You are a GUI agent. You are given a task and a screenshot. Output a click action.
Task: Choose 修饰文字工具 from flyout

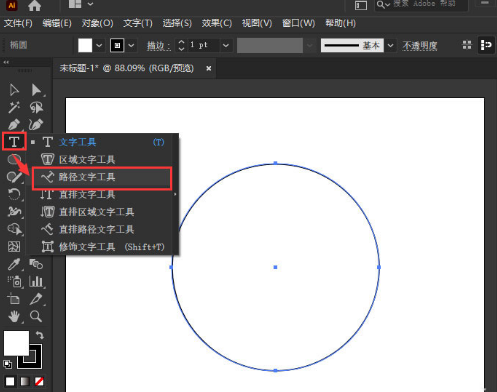click(x=102, y=247)
